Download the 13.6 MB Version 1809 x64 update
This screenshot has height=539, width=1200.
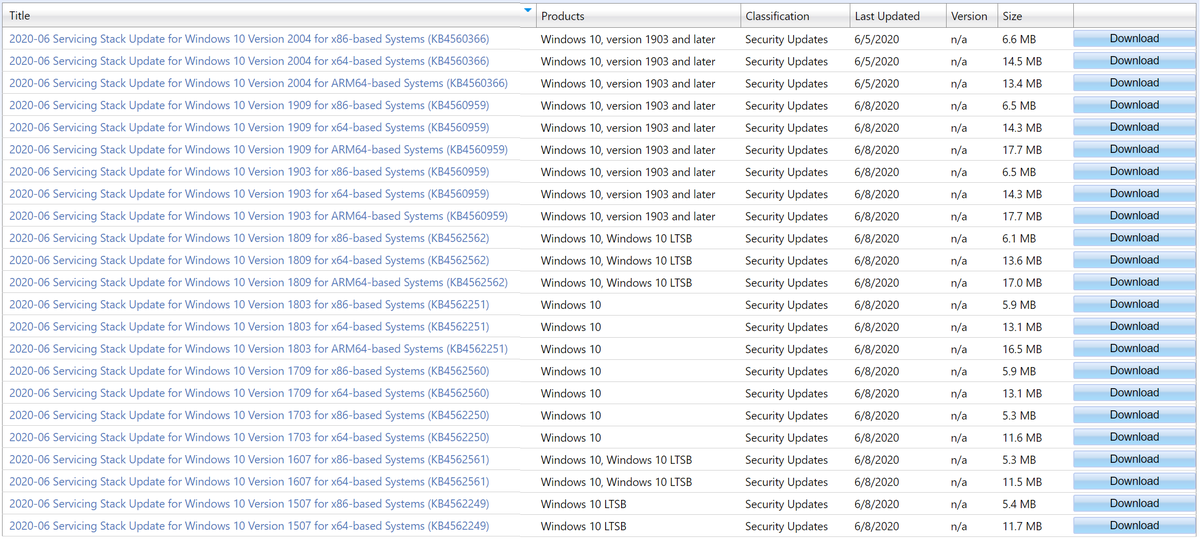[x=1134, y=260]
